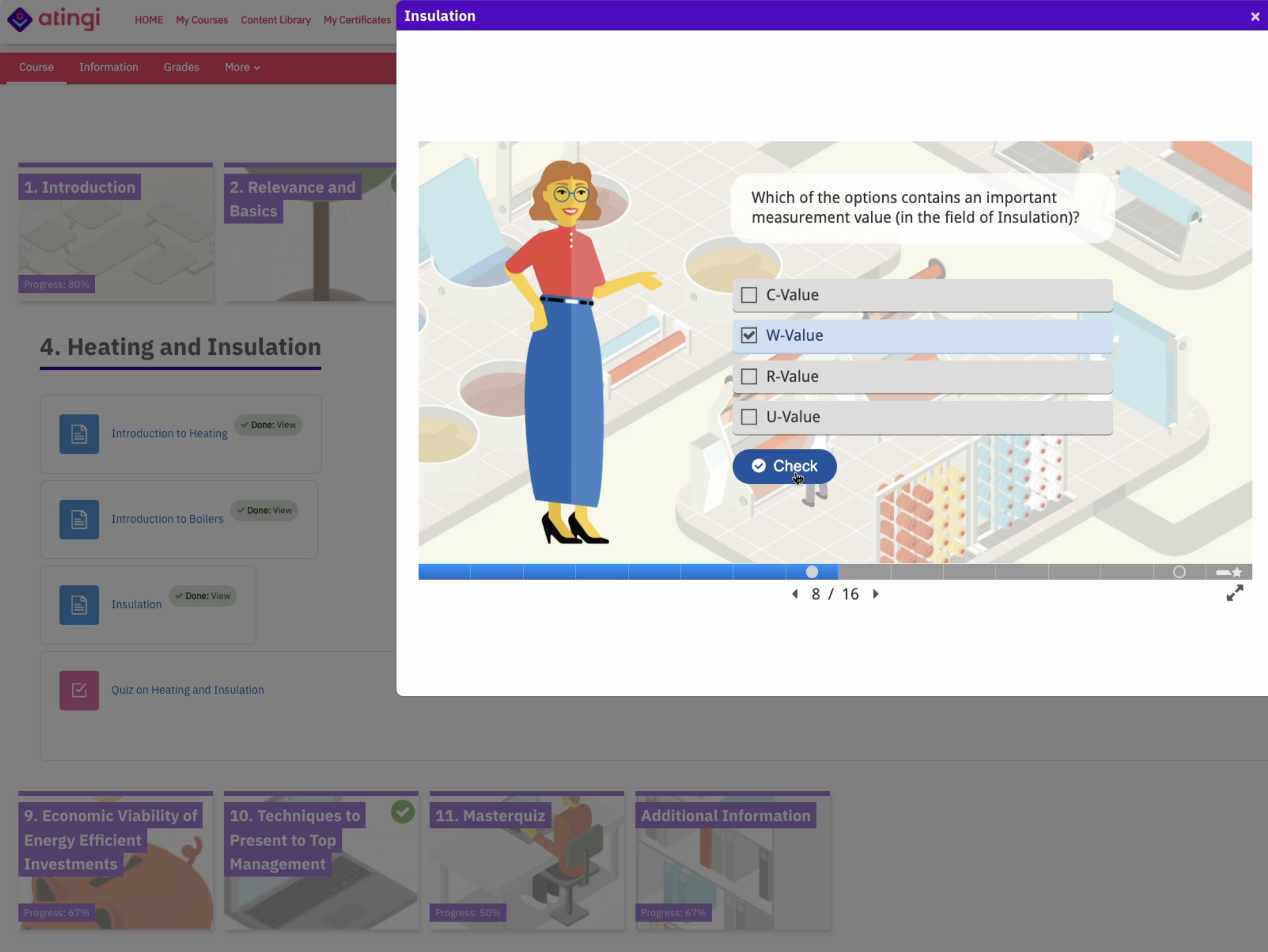
Task: Tick the C-Value checkbox
Action: 748,295
